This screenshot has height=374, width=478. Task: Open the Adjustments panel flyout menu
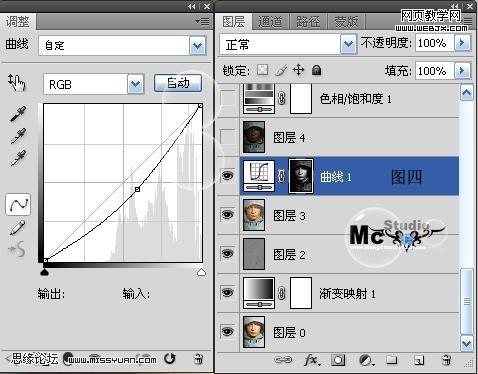click(x=203, y=22)
